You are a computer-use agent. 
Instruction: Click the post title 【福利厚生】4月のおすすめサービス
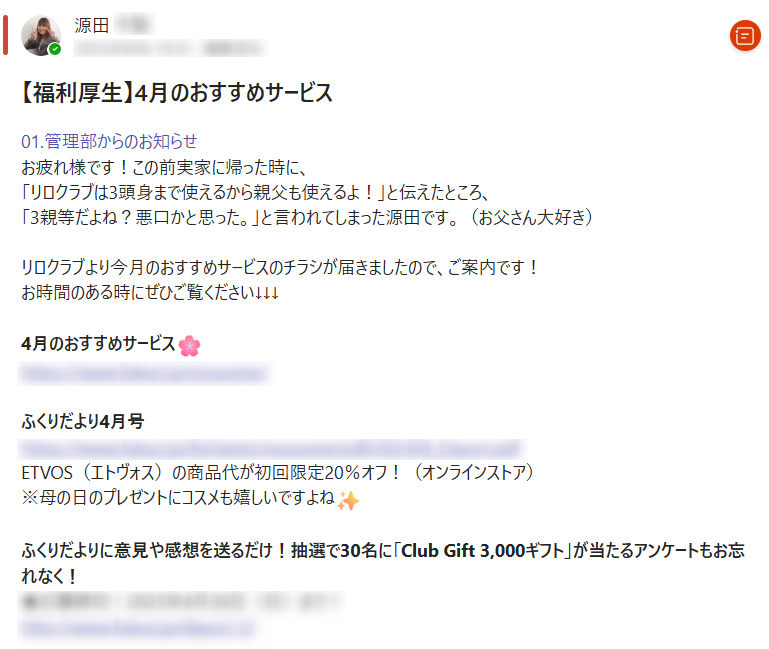tap(177, 93)
